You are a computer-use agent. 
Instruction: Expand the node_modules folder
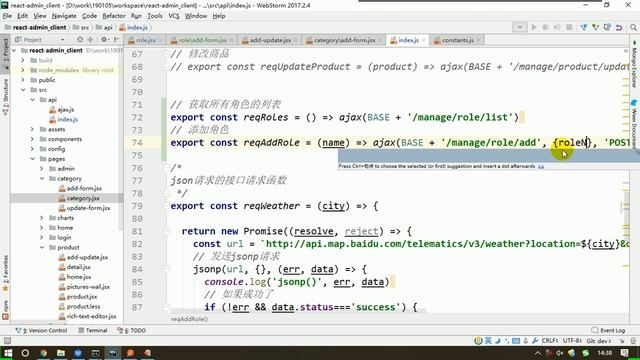(x=23, y=70)
